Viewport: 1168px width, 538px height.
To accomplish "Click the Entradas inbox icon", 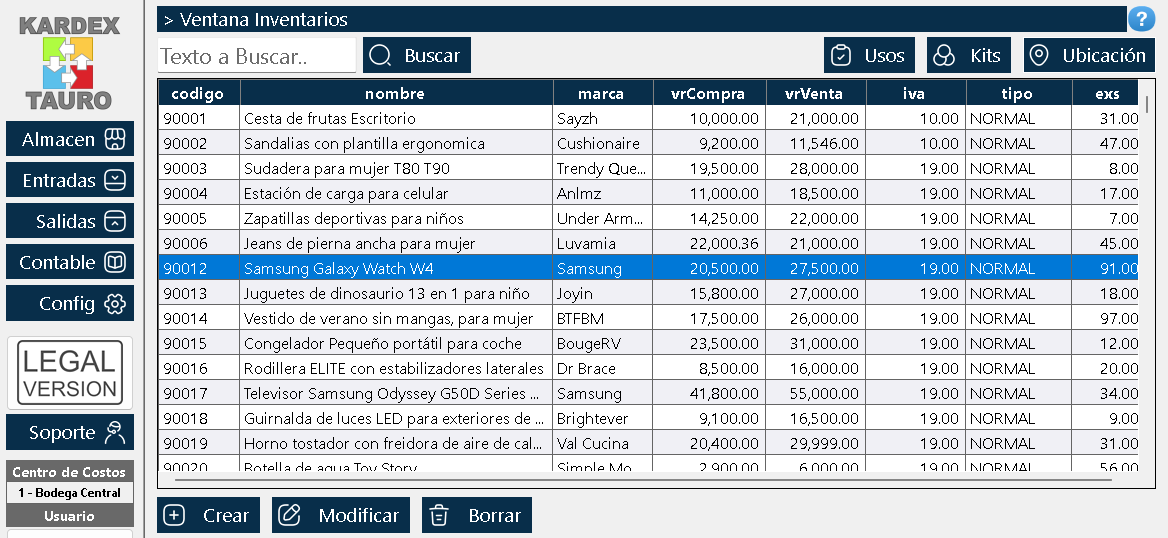I will 115,180.
